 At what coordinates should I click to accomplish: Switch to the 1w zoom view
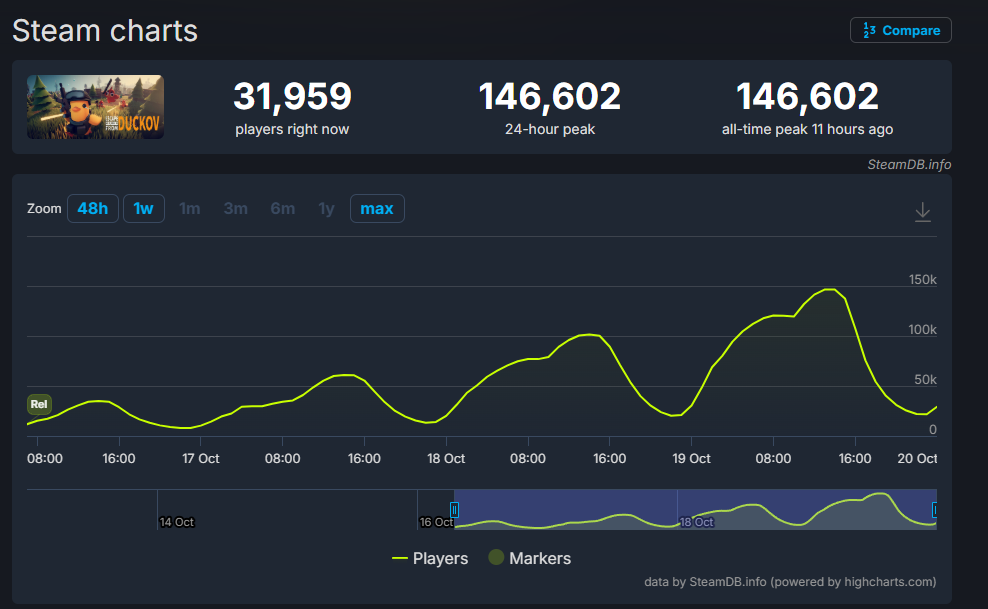point(143,208)
